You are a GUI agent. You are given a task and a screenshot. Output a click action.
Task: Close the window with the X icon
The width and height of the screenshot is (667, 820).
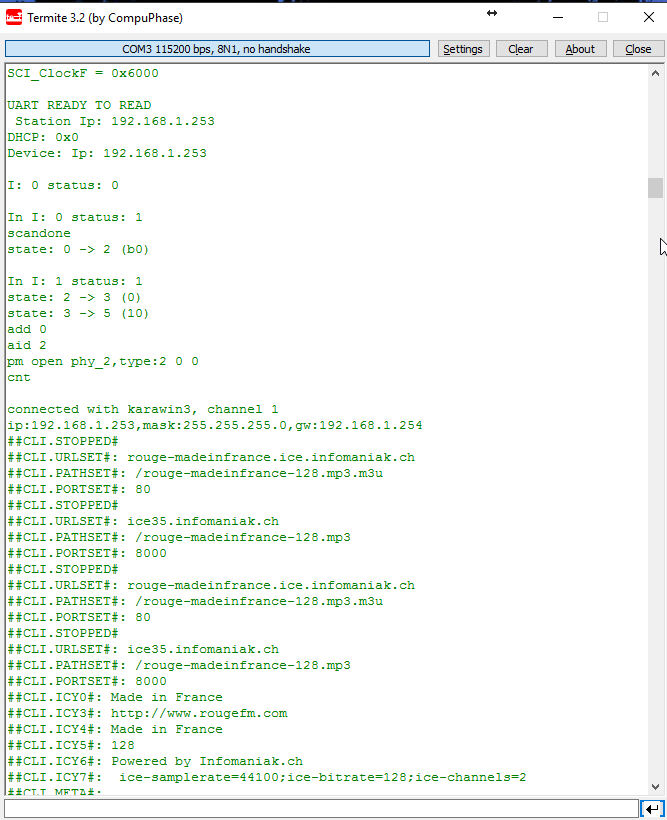click(649, 17)
